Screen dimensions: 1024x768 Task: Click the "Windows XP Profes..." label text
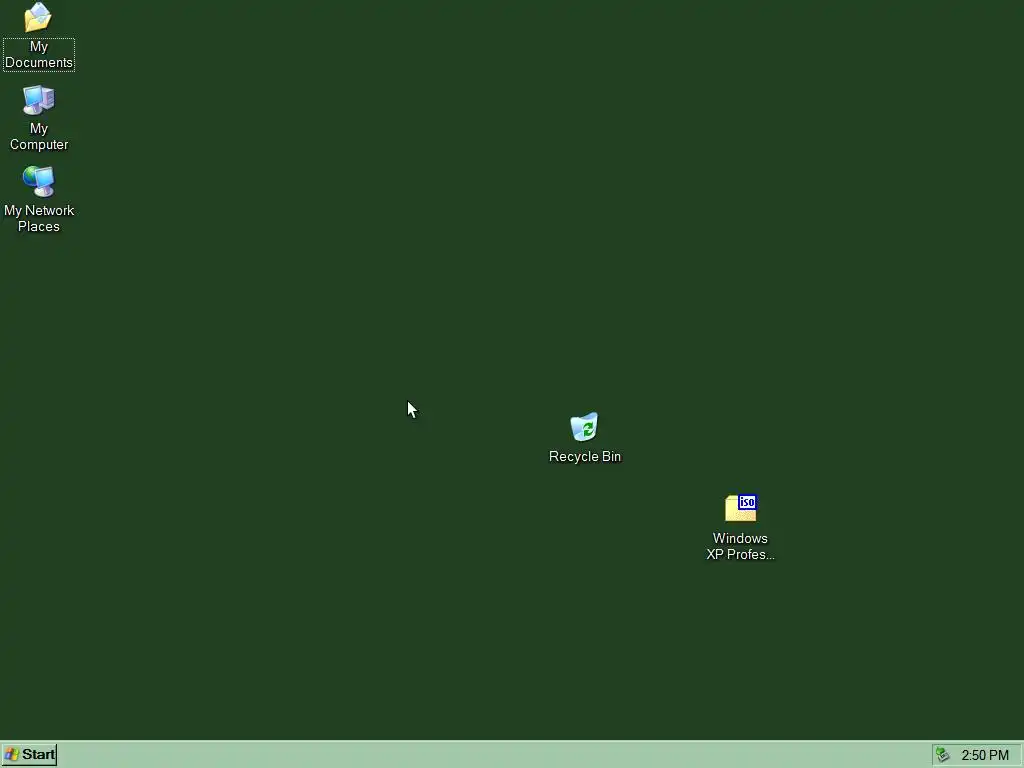(x=741, y=547)
